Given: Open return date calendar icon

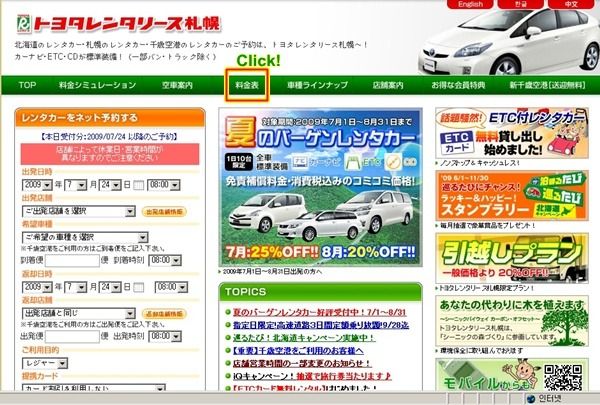Looking at the screenshot, I should [139, 287].
